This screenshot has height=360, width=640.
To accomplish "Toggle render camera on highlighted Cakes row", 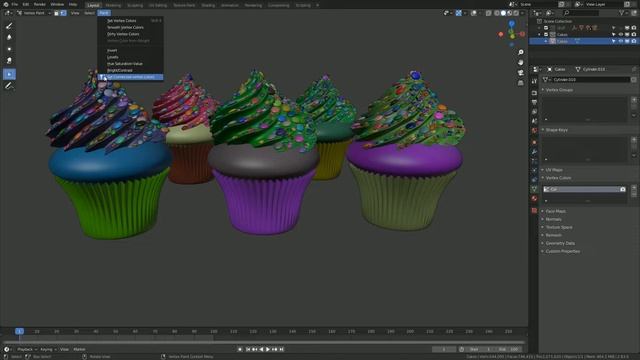I will [x=634, y=41].
